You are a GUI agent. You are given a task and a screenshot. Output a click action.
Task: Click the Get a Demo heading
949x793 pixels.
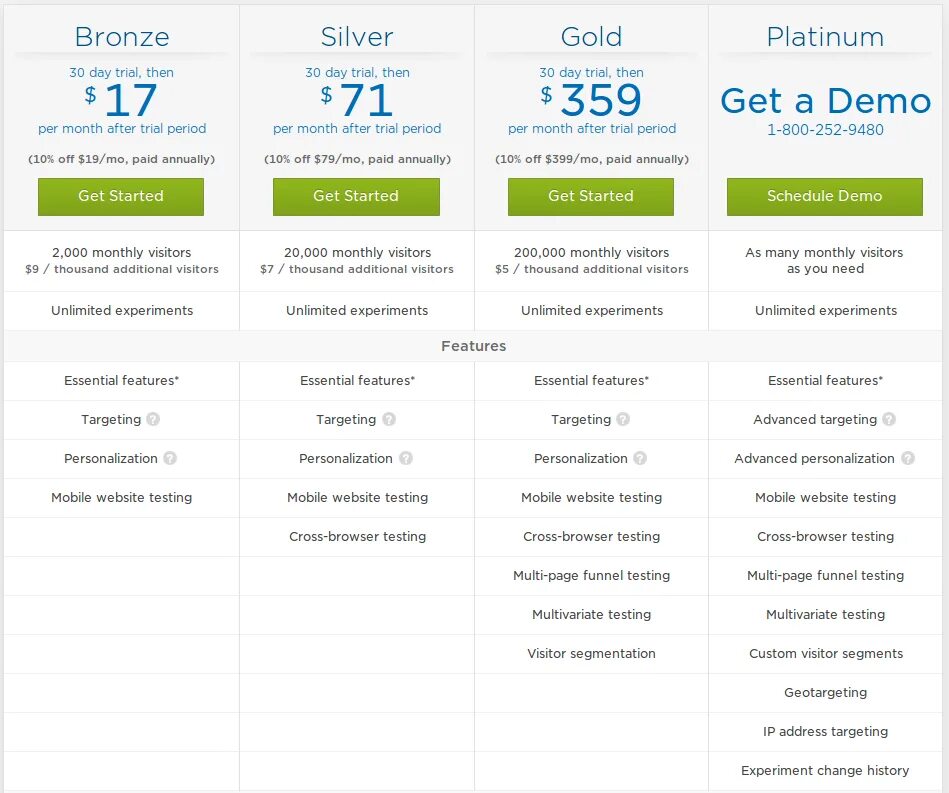826,100
